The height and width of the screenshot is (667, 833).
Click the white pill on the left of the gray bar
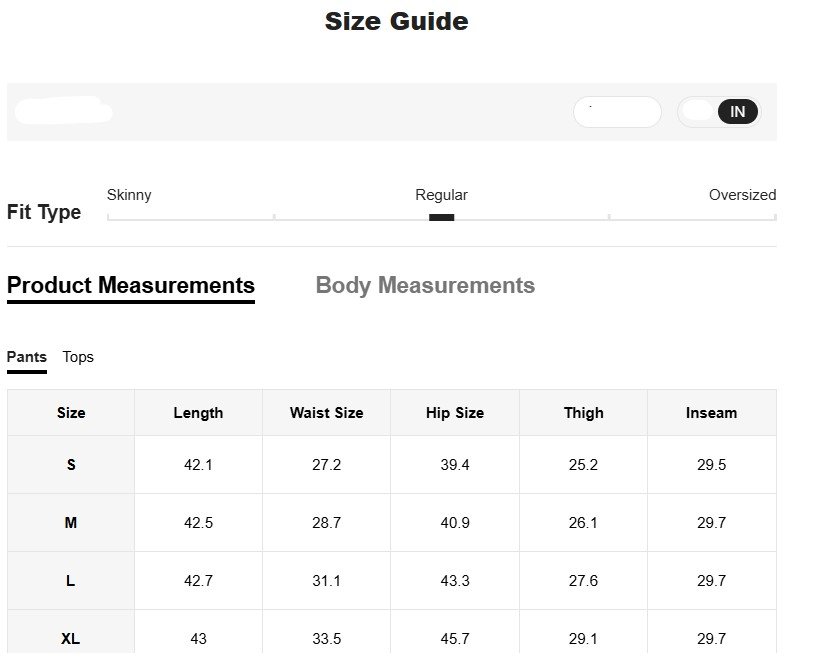(x=62, y=111)
